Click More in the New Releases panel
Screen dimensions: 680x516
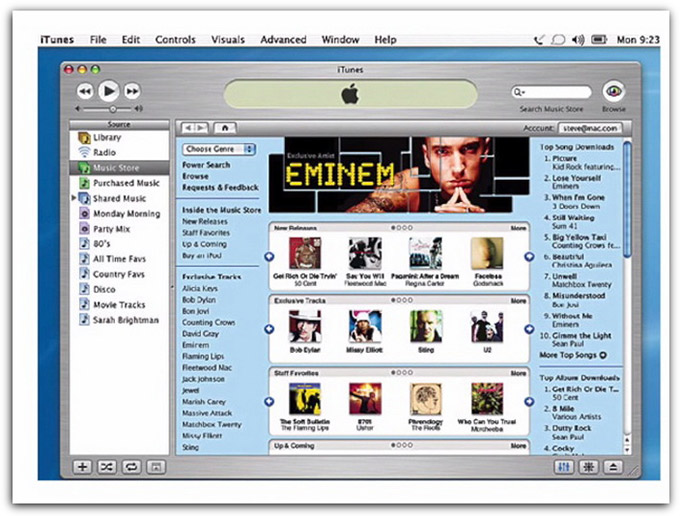click(x=518, y=228)
